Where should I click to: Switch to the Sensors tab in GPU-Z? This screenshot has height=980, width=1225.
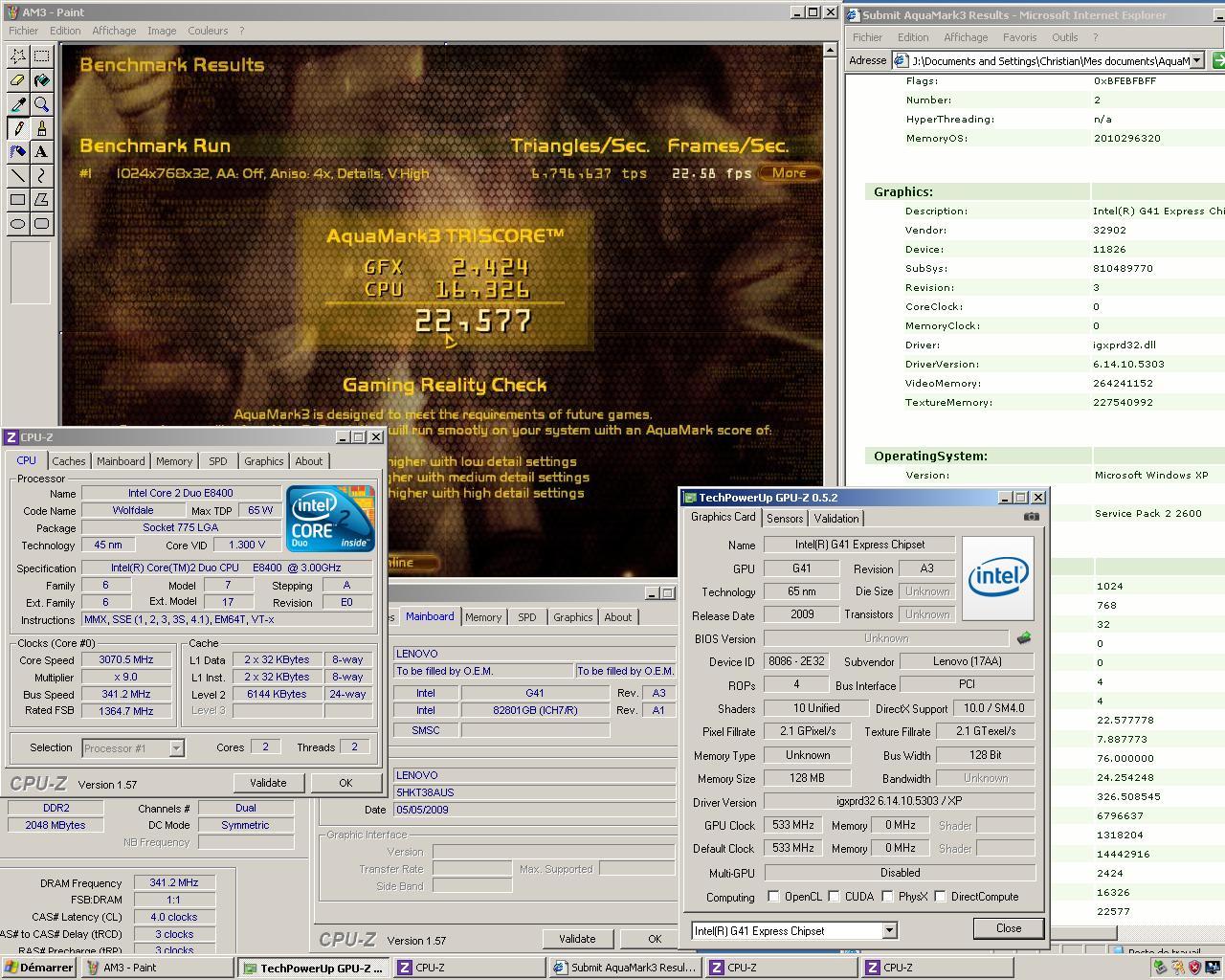[x=785, y=518]
